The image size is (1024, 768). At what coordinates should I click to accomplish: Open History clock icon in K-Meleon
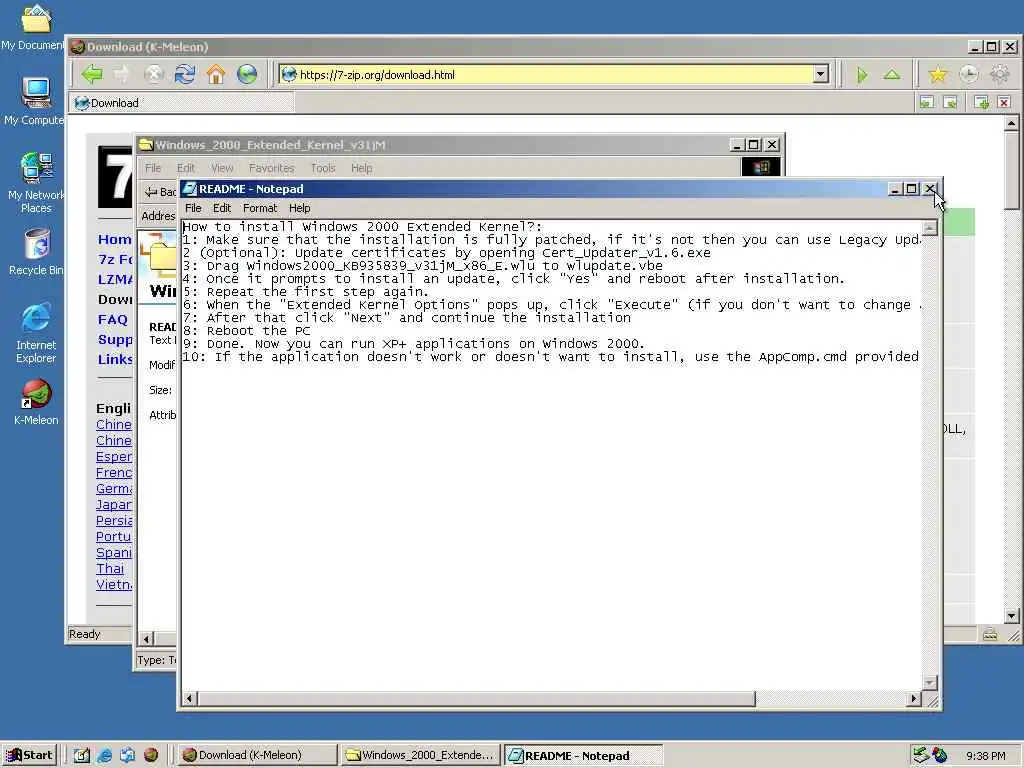(969, 74)
